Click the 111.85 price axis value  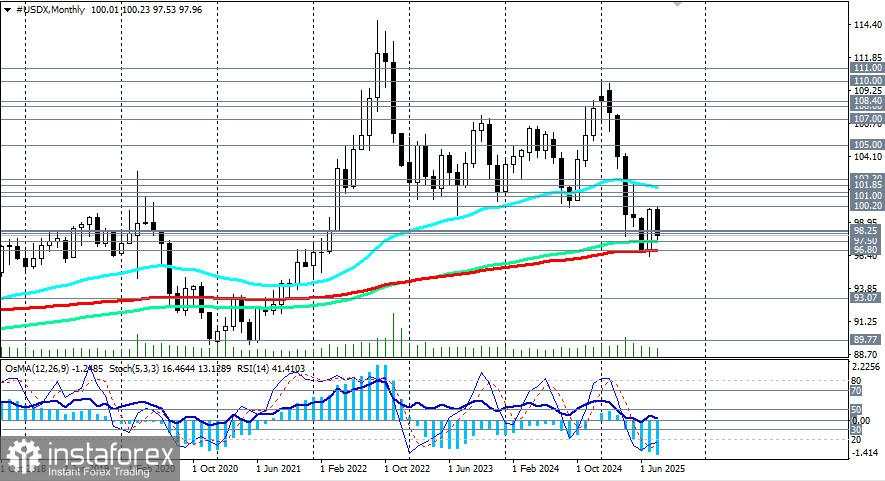click(x=868, y=58)
